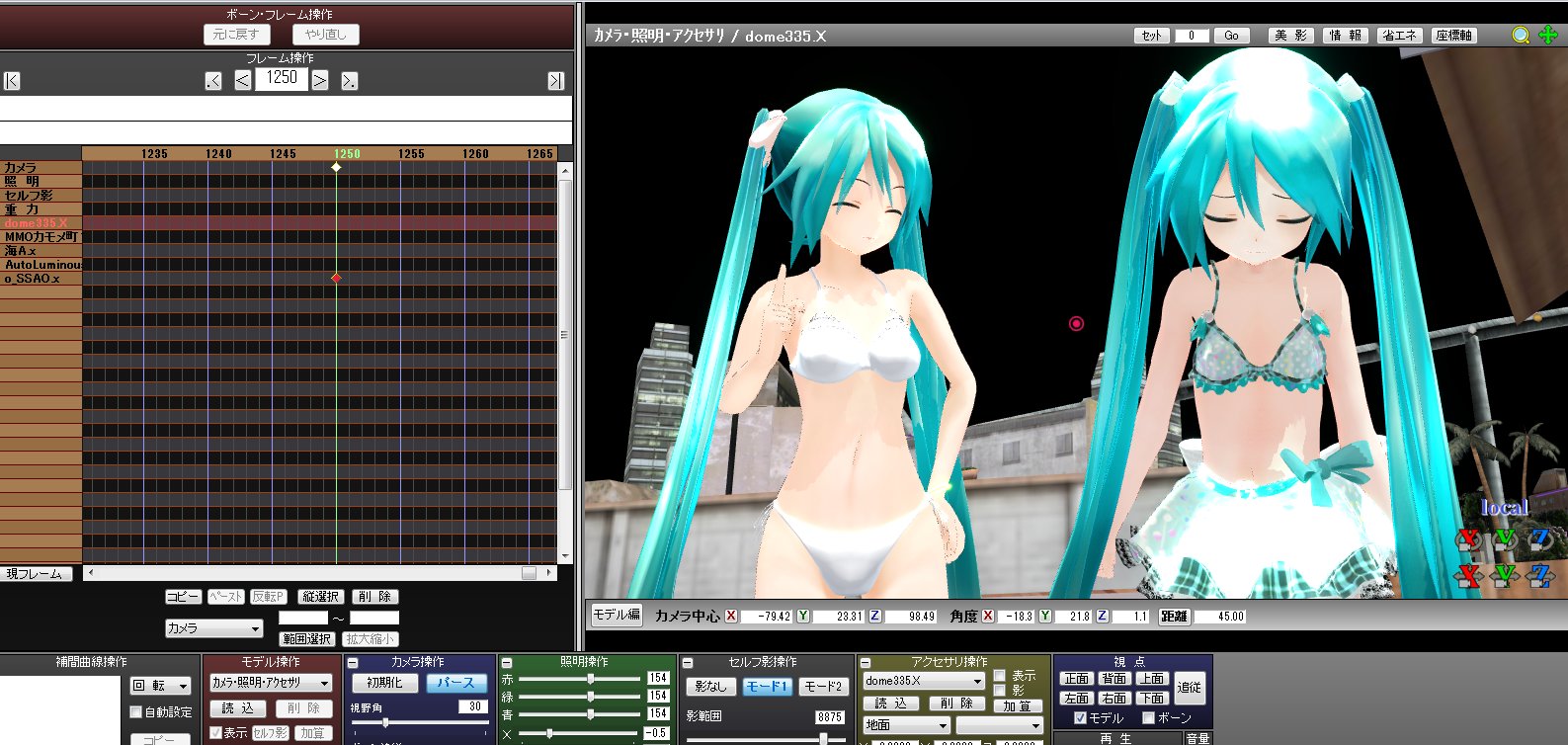Viewport: 1568px width, 745px height.
Task: Collapse the アクセサリ操作 panel
Action: (x=866, y=663)
